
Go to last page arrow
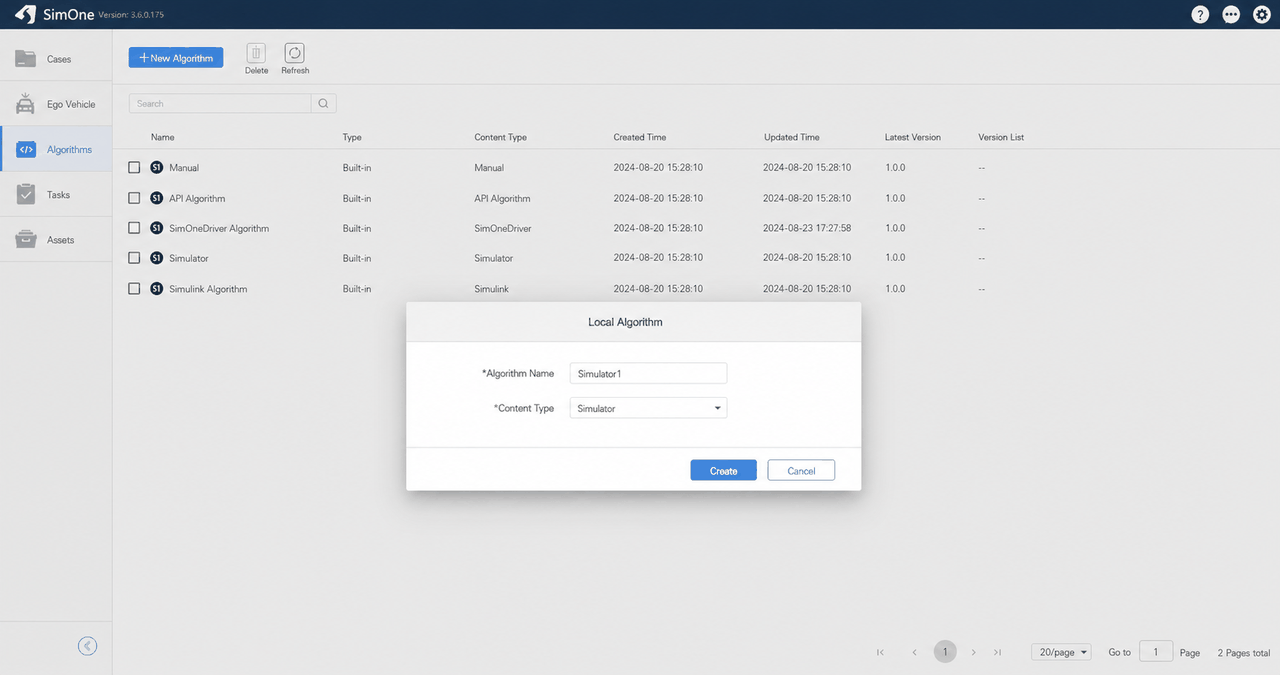(x=998, y=652)
